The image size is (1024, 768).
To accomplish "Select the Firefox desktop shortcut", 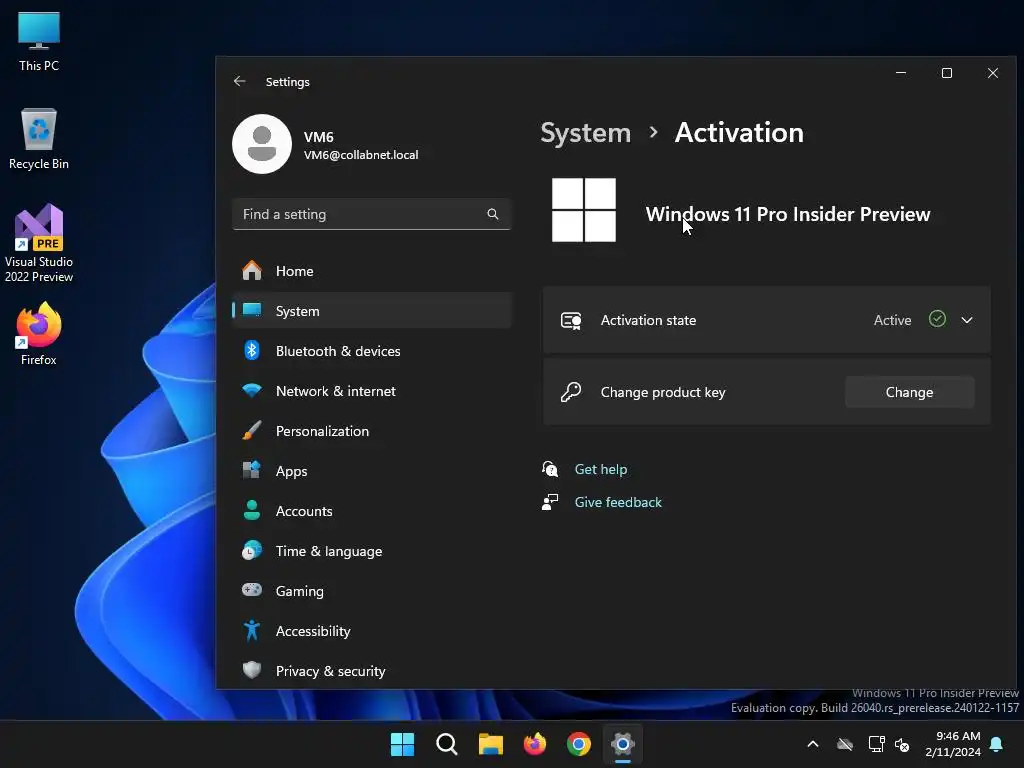I will click(x=39, y=334).
